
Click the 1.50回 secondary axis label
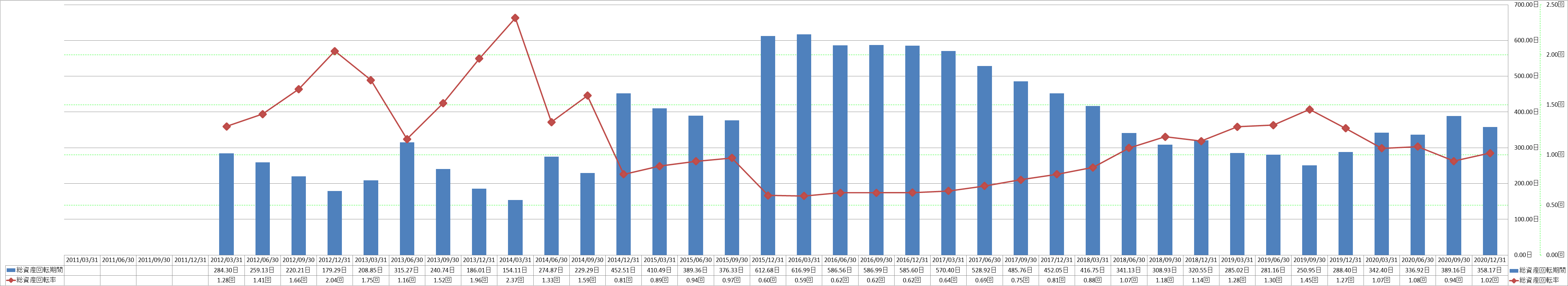coord(1555,105)
